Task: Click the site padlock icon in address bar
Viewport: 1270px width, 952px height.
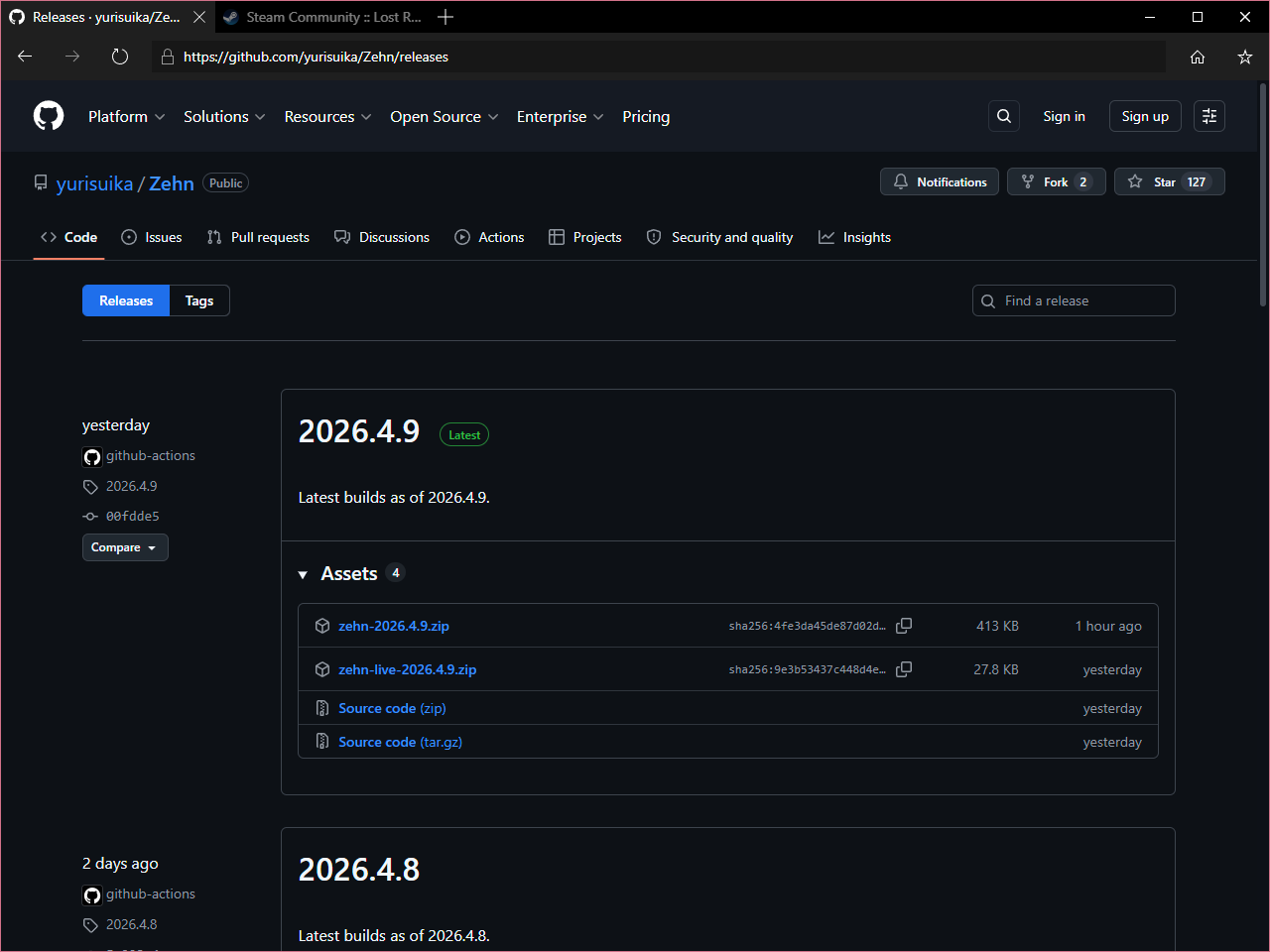Action: (168, 57)
